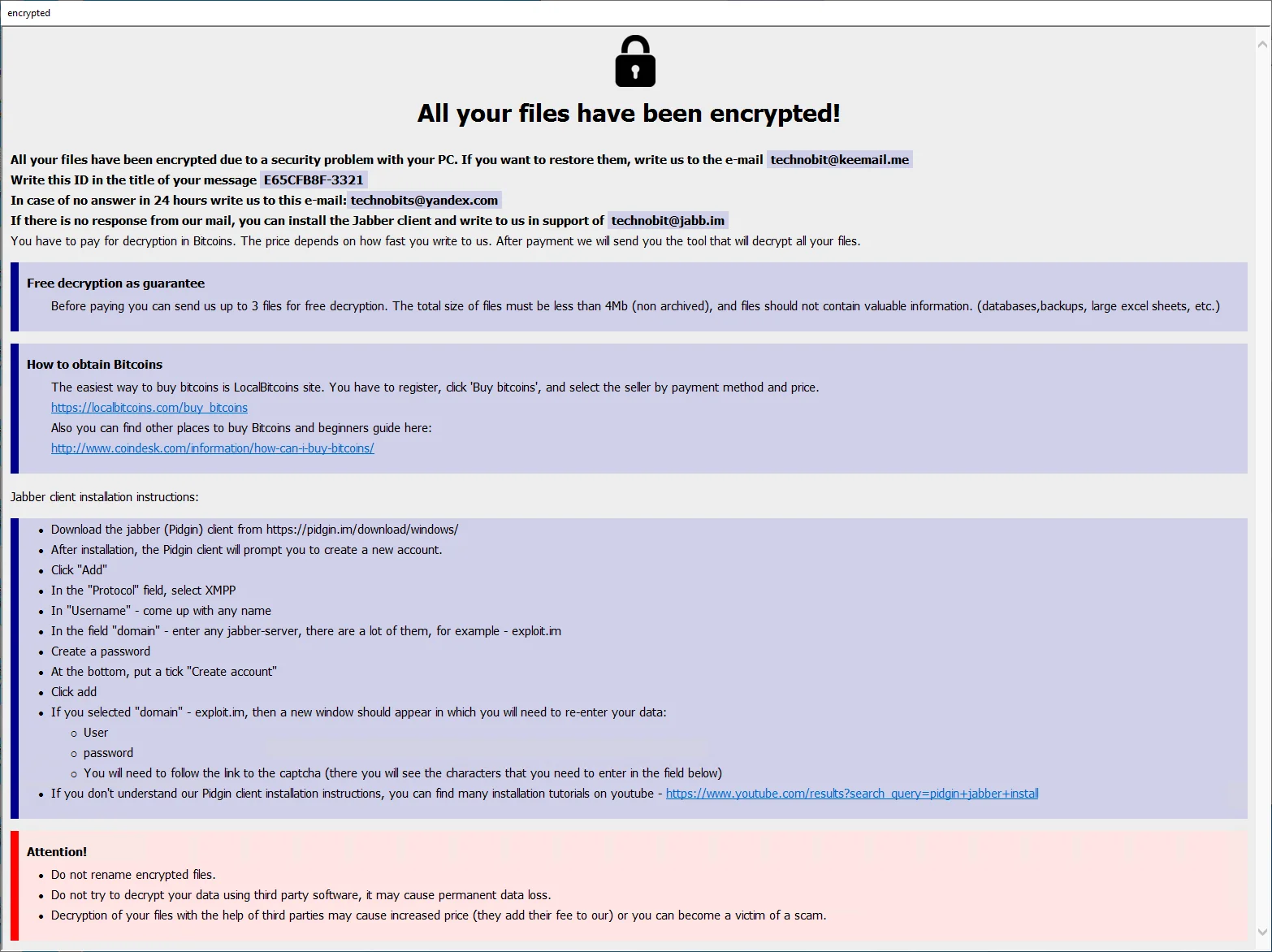
Task: Open the YouTube pidgin jabber install link
Action: 852,794
